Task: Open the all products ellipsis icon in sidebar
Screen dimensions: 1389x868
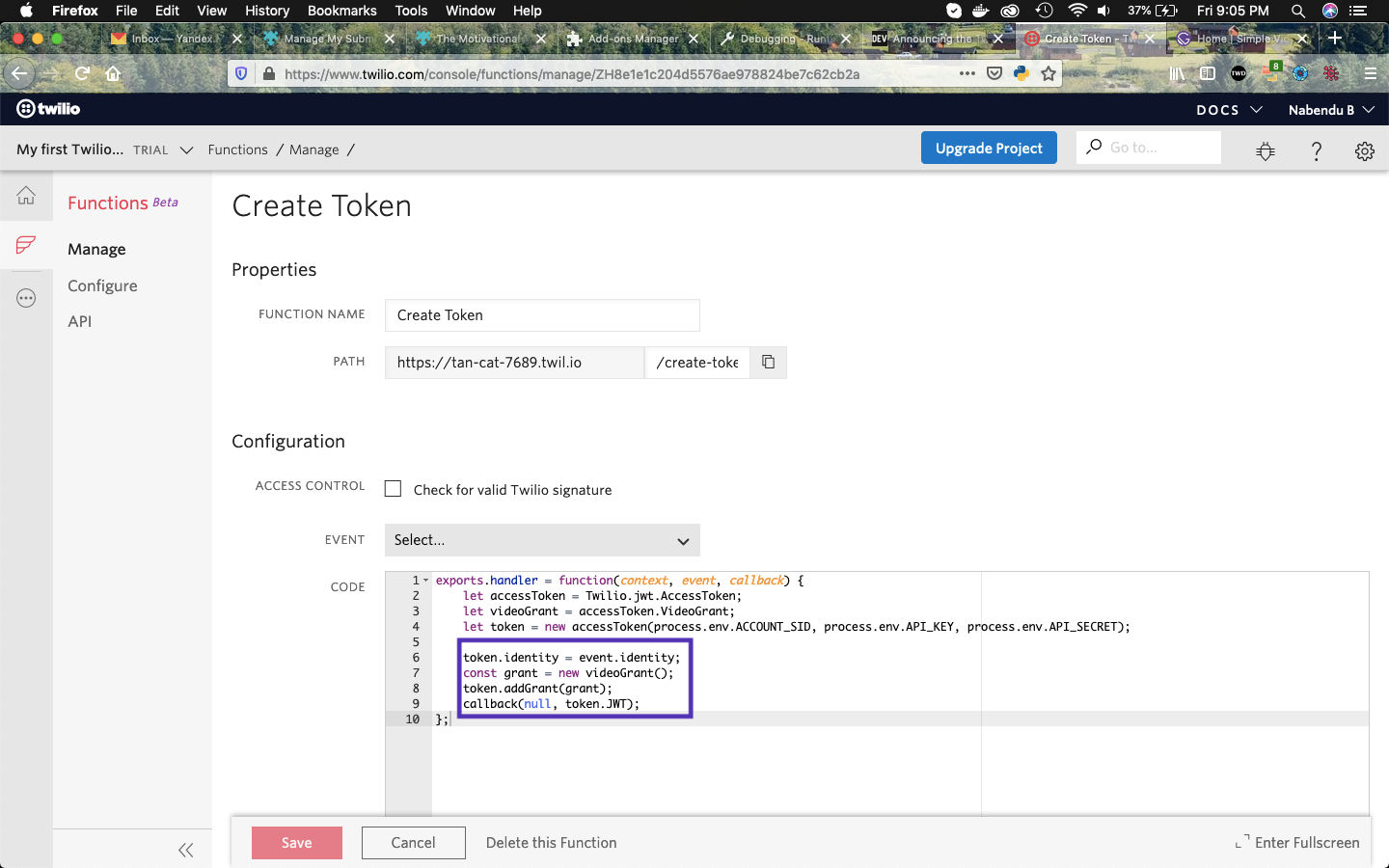Action: 26,298
